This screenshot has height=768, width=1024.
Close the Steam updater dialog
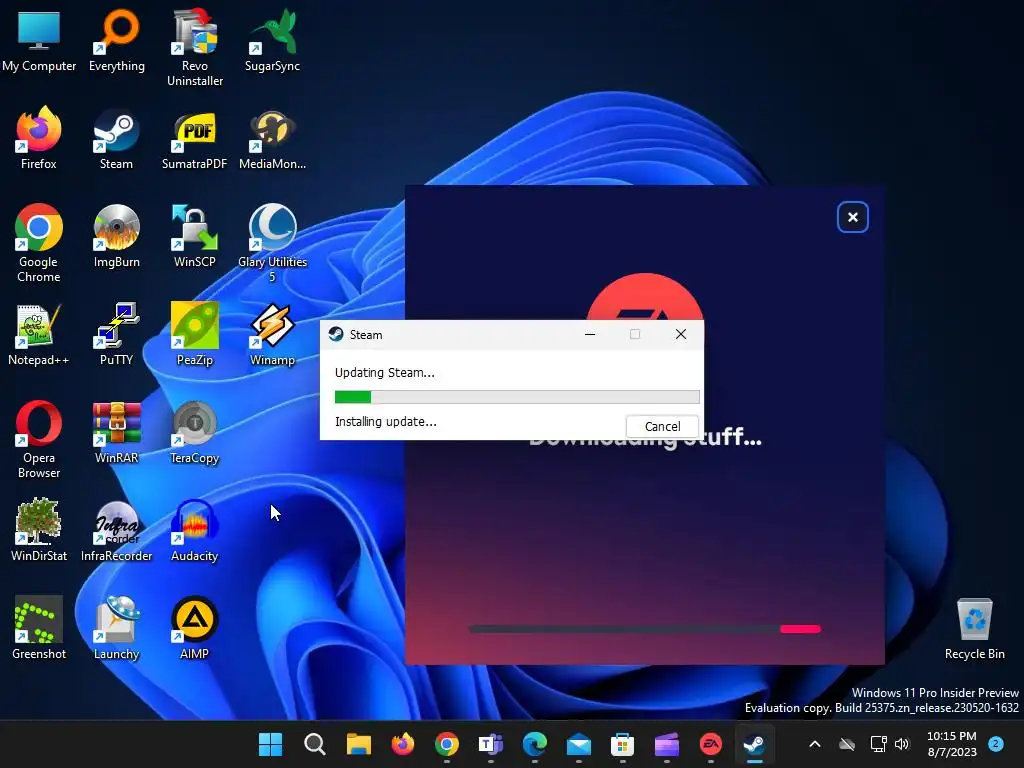click(x=680, y=334)
